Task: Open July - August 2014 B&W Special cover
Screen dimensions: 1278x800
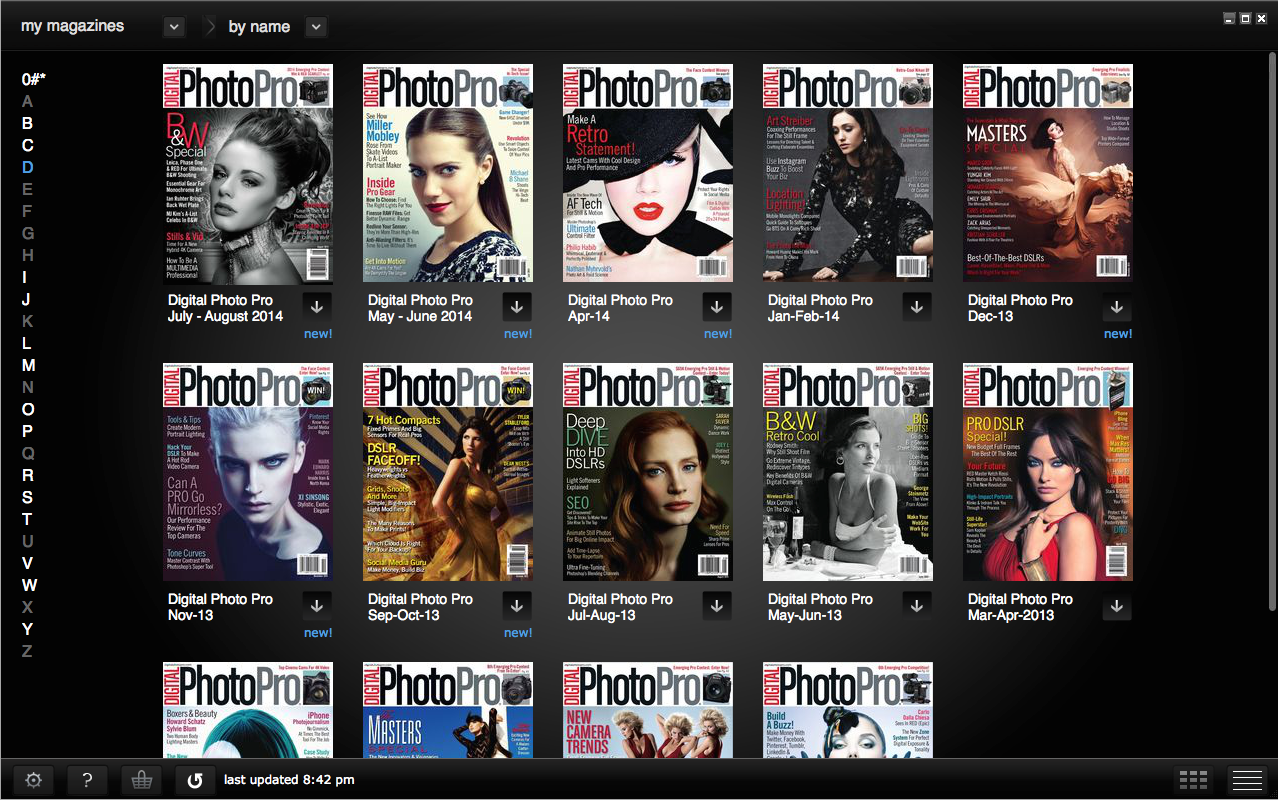Action: pyautogui.click(x=248, y=173)
